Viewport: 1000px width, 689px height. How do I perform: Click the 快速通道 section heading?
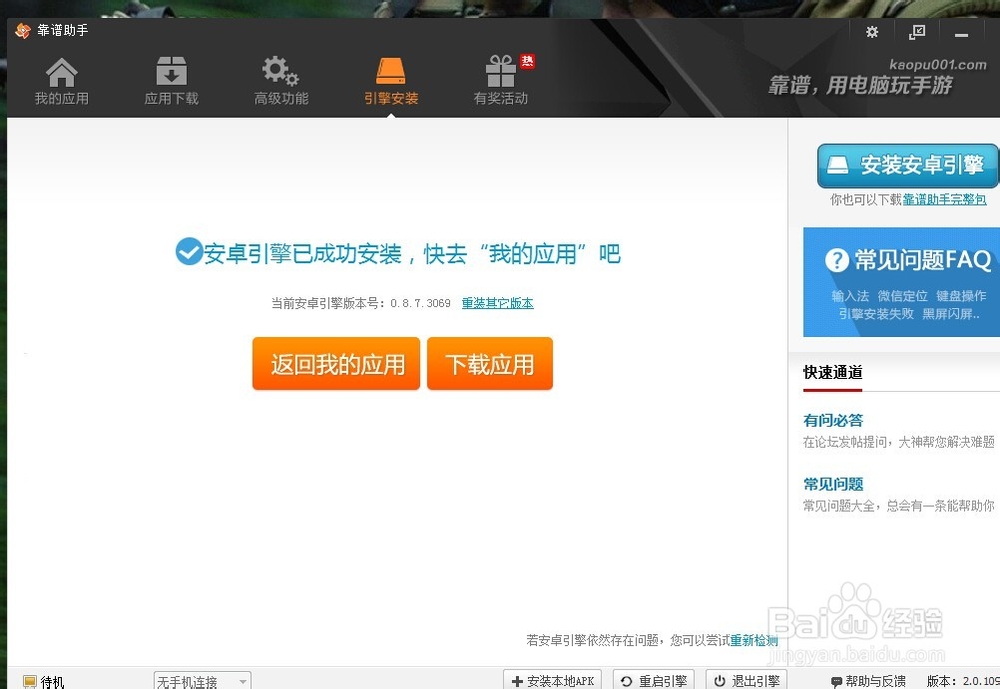pyautogui.click(x=833, y=372)
